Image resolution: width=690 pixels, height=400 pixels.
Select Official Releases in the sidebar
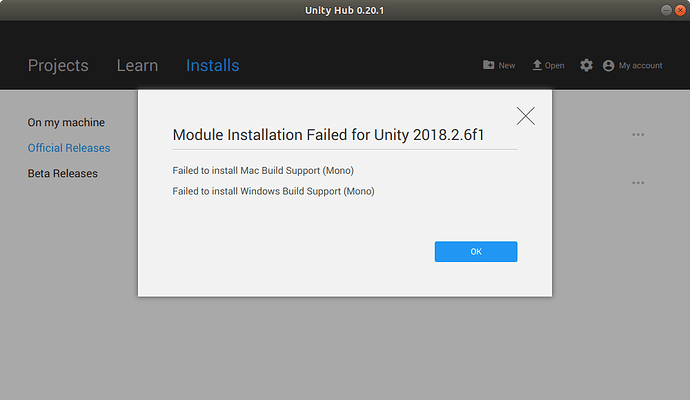(x=69, y=148)
